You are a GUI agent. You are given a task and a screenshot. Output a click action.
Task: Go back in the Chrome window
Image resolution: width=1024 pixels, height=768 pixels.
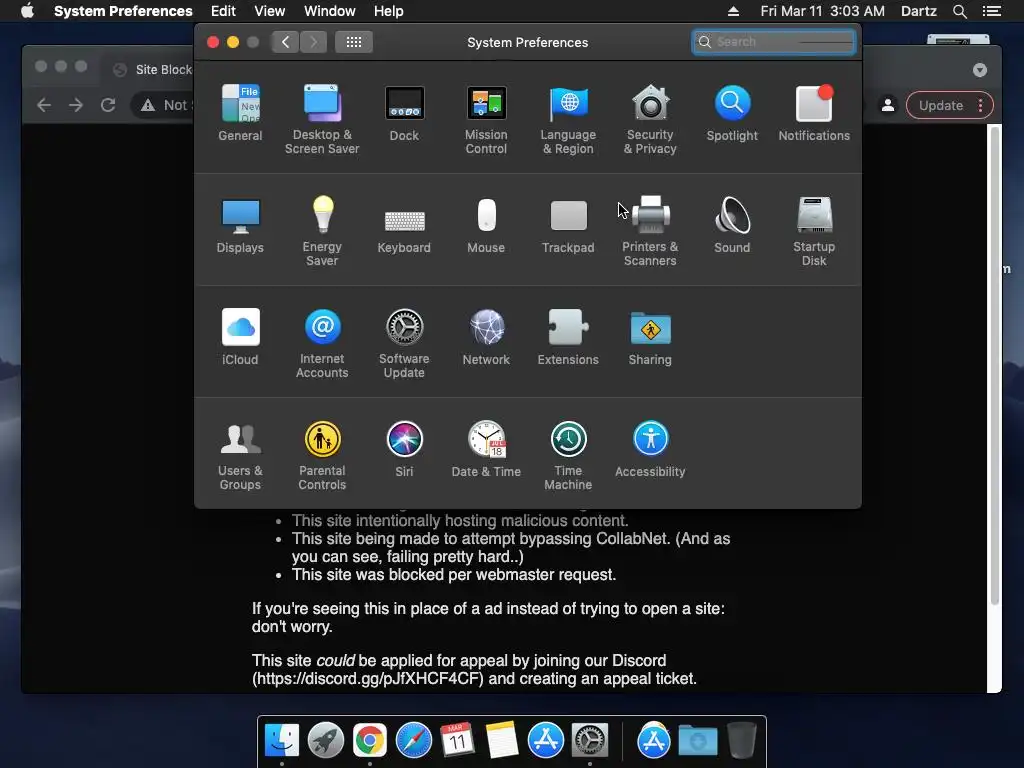pos(44,105)
